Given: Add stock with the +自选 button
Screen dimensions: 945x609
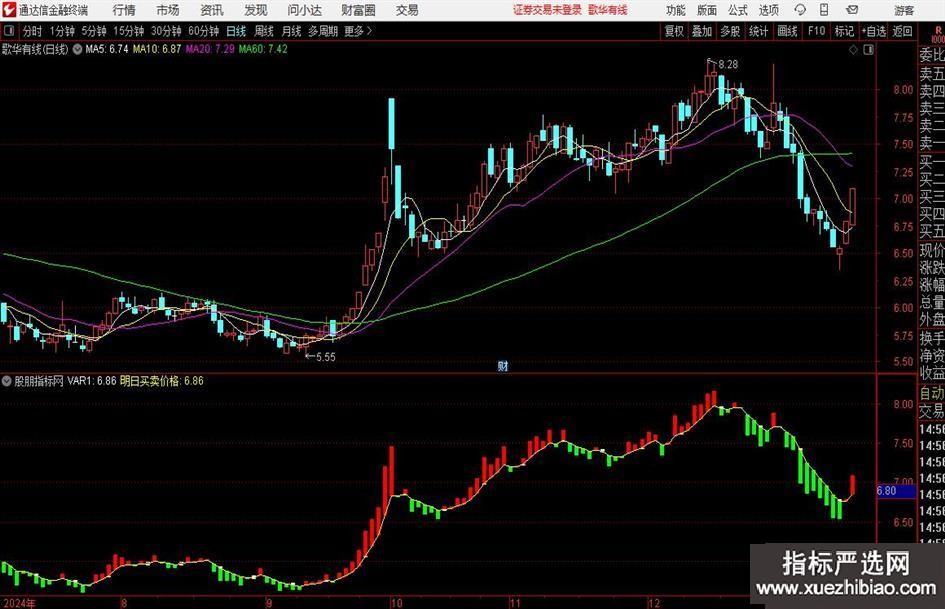Looking at the screenshot, I should (874, 31).
